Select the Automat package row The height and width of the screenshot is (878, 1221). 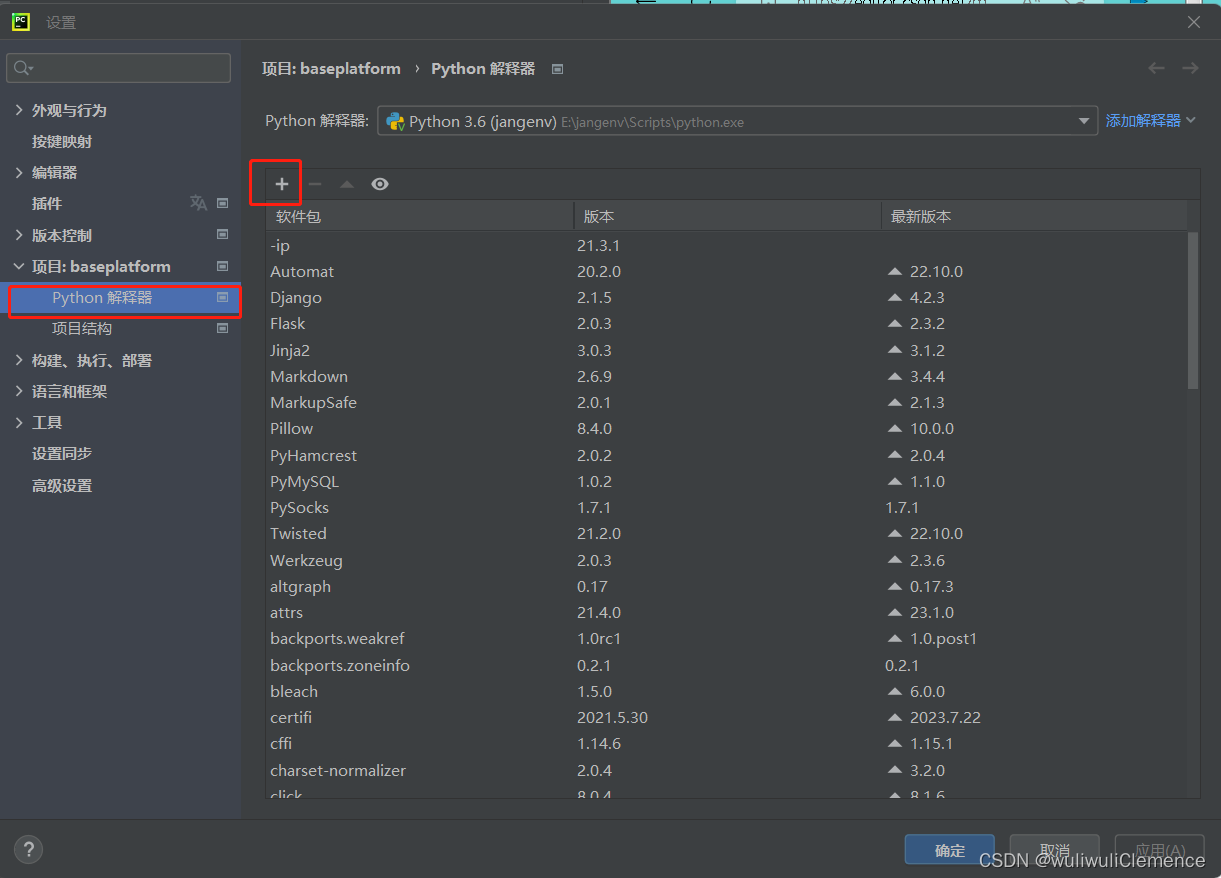pyautogui.click(x=726, y=272)
